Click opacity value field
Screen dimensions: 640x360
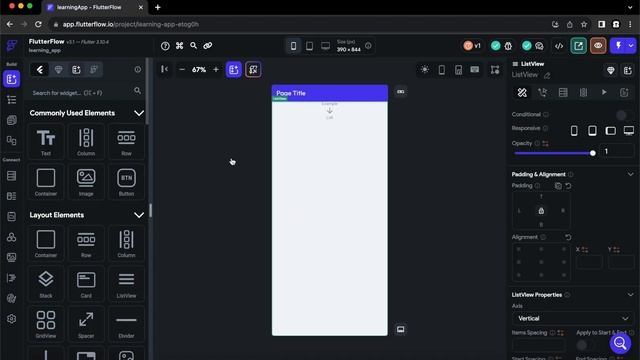tap(618, 151)
